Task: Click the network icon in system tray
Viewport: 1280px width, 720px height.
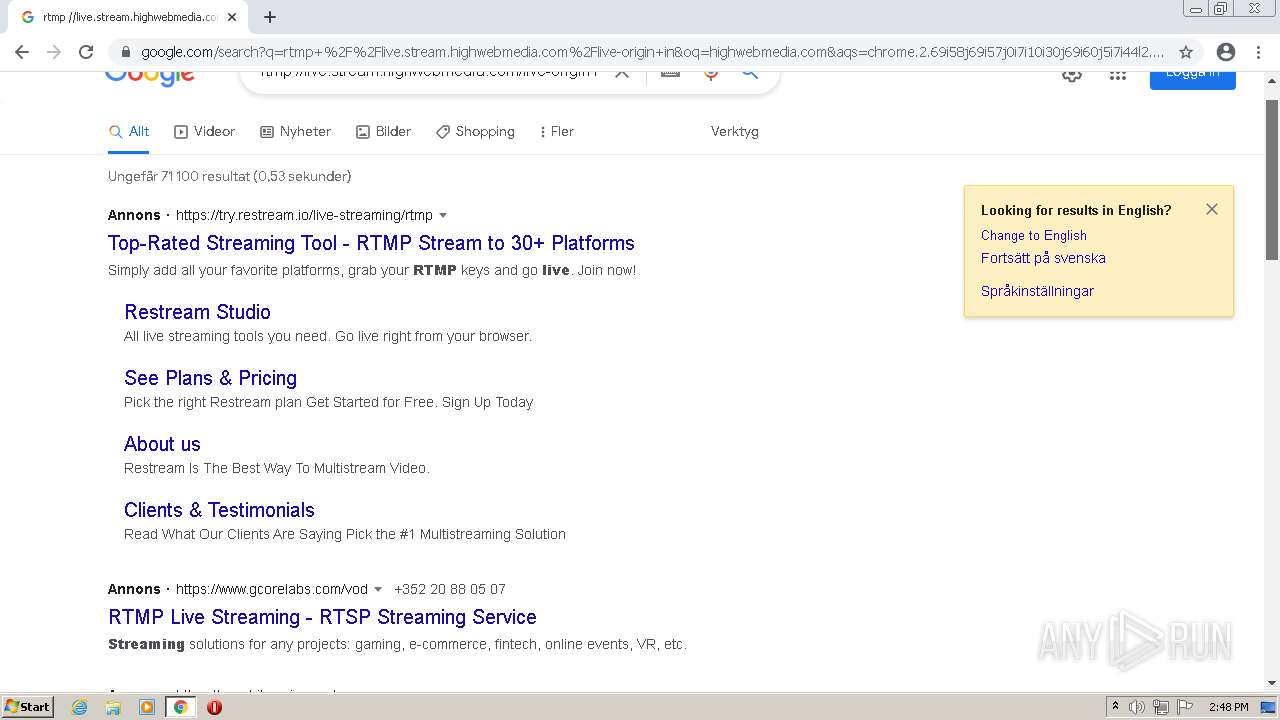Action: tap(1161, 707)
